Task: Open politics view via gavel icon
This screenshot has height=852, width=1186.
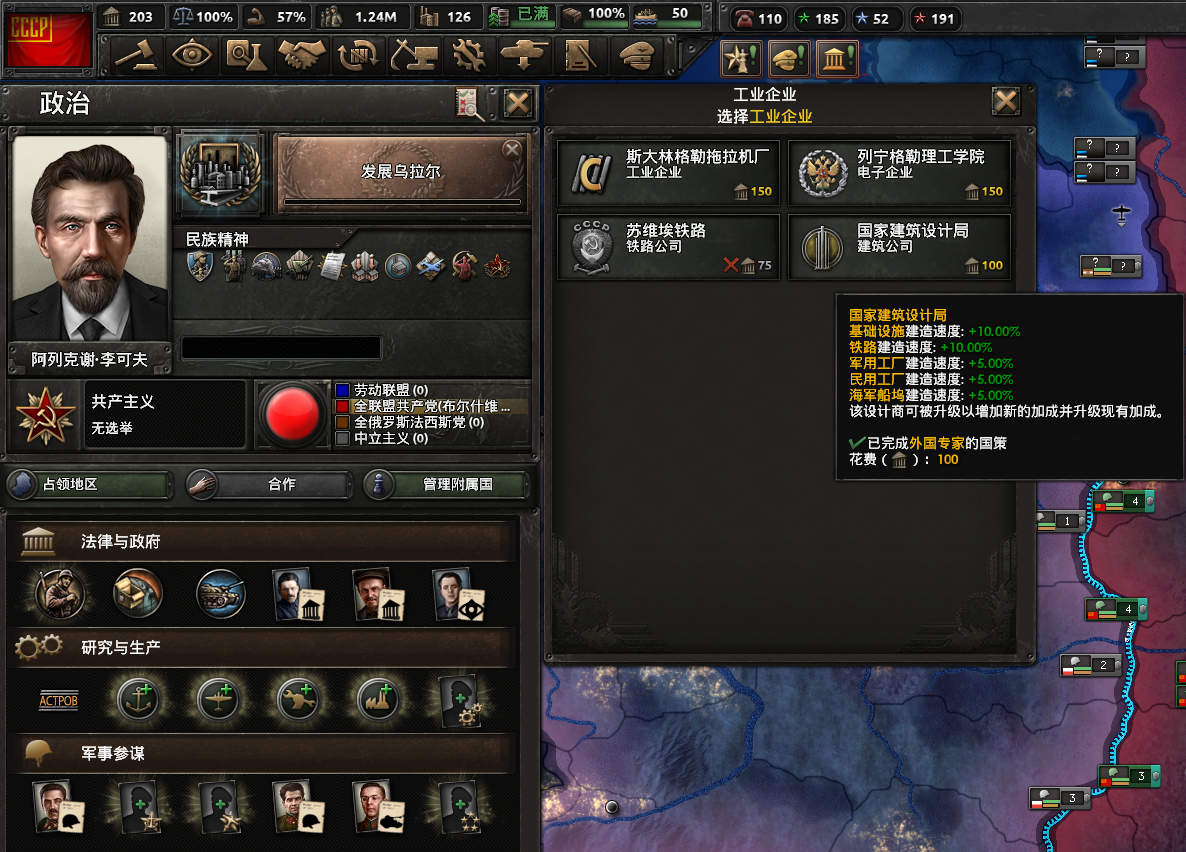Action: tap(136, 56)
